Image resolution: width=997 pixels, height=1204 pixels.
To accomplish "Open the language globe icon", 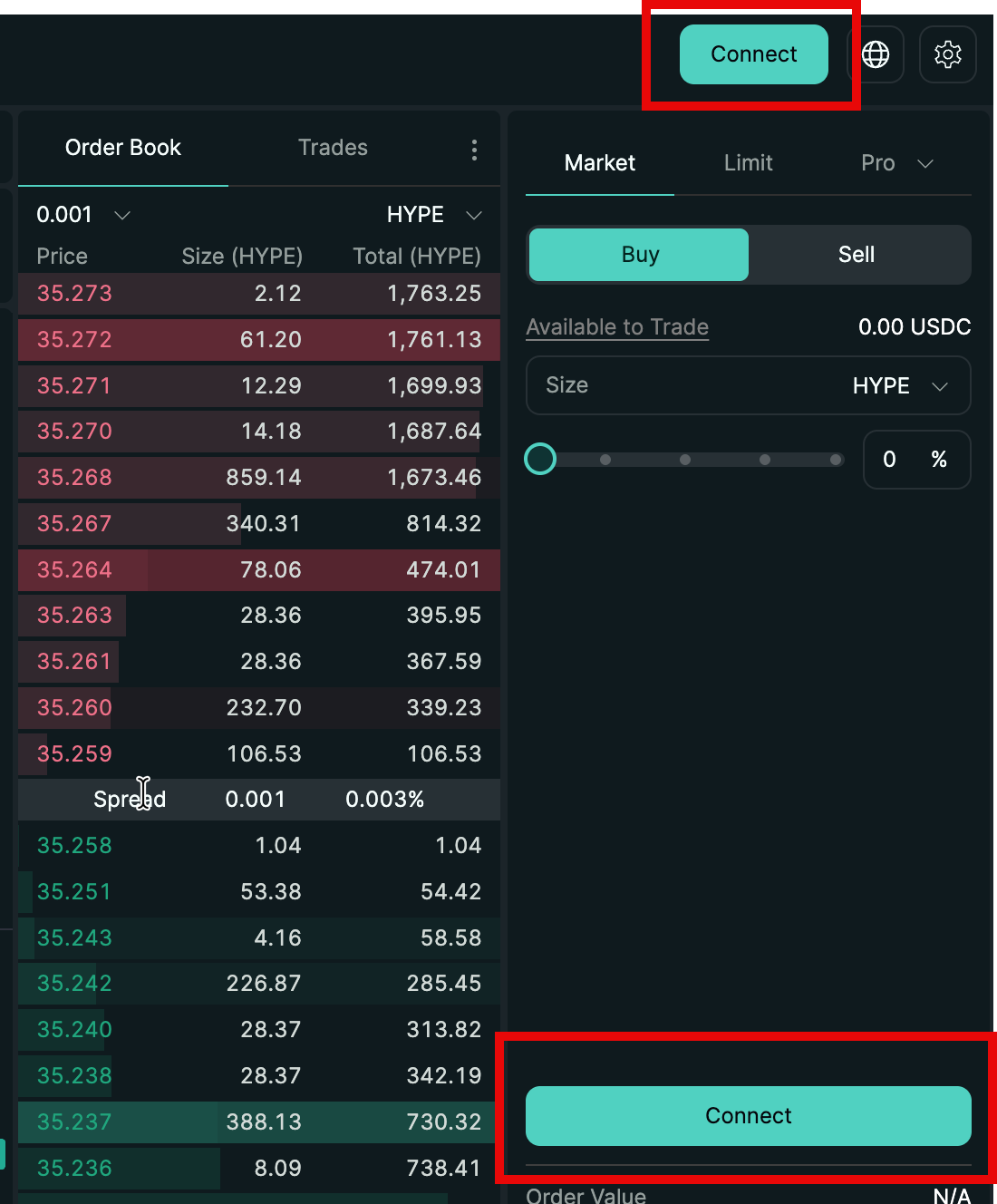I will click(x=876, y=54).
